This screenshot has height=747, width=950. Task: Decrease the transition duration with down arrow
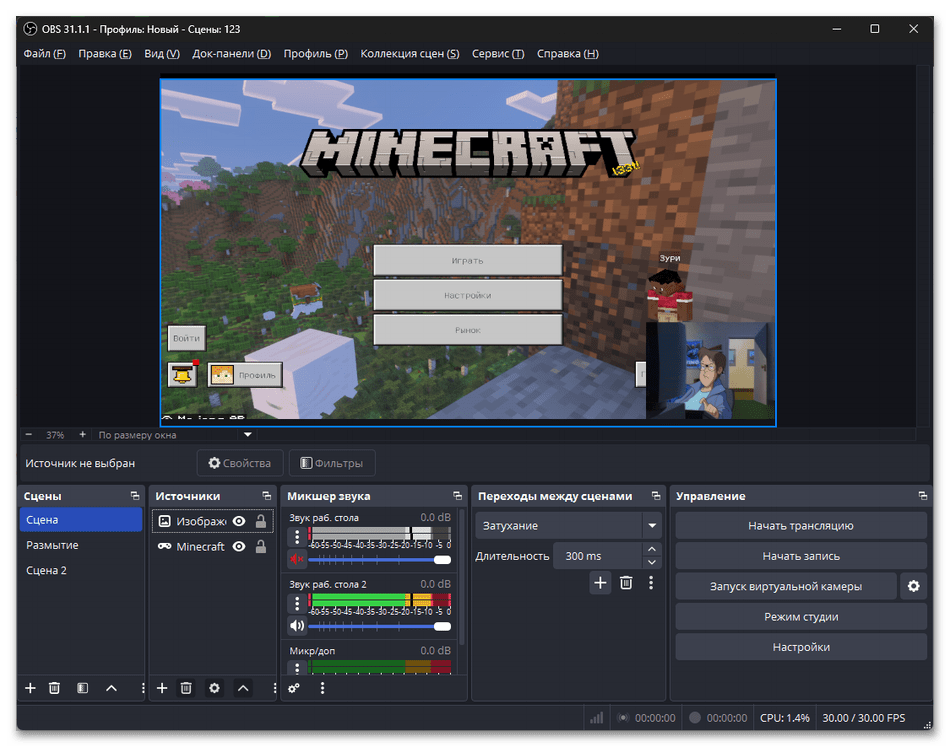(652, 562)
